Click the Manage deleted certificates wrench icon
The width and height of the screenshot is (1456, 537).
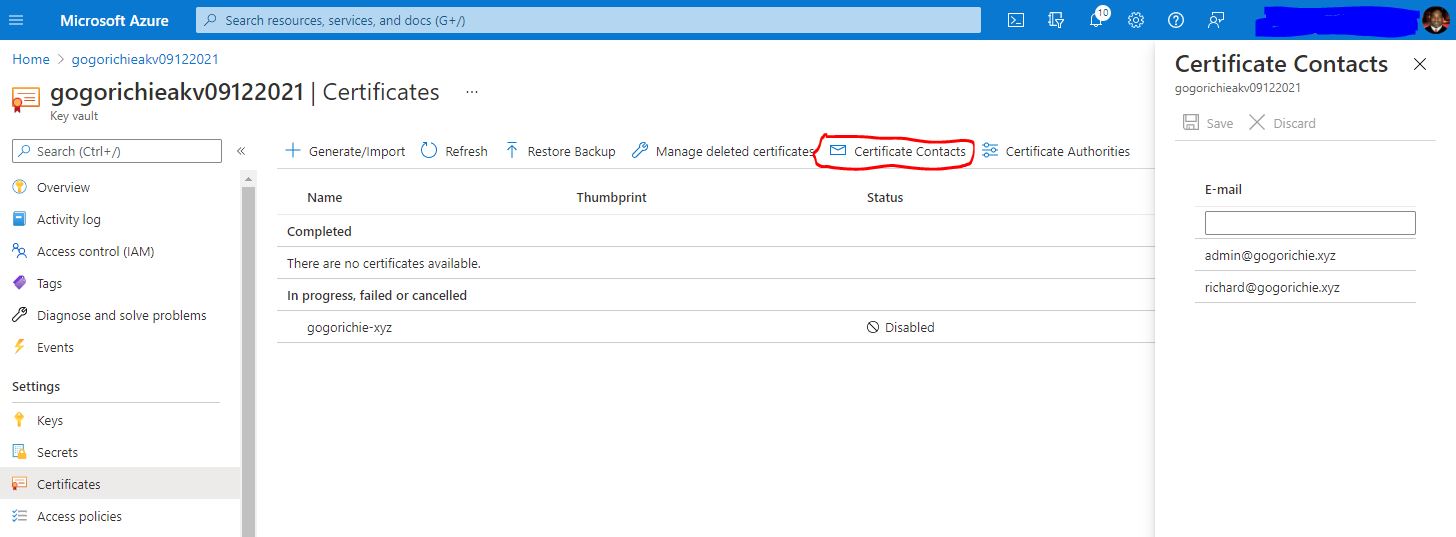(x=640, y=151)
